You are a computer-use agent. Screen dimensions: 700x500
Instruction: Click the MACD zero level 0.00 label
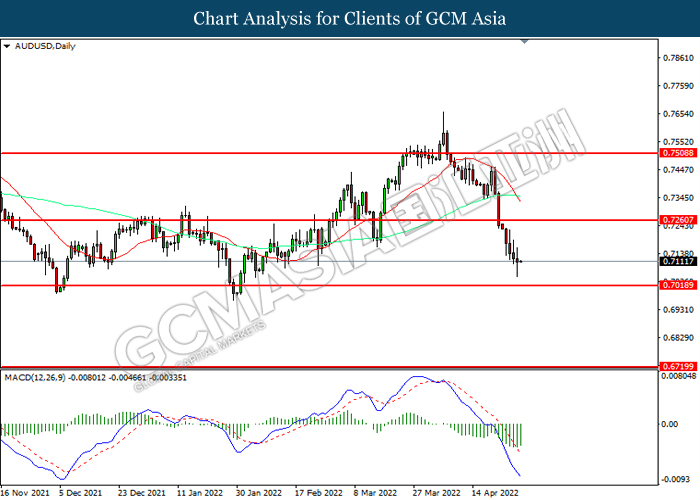[670, 424]
